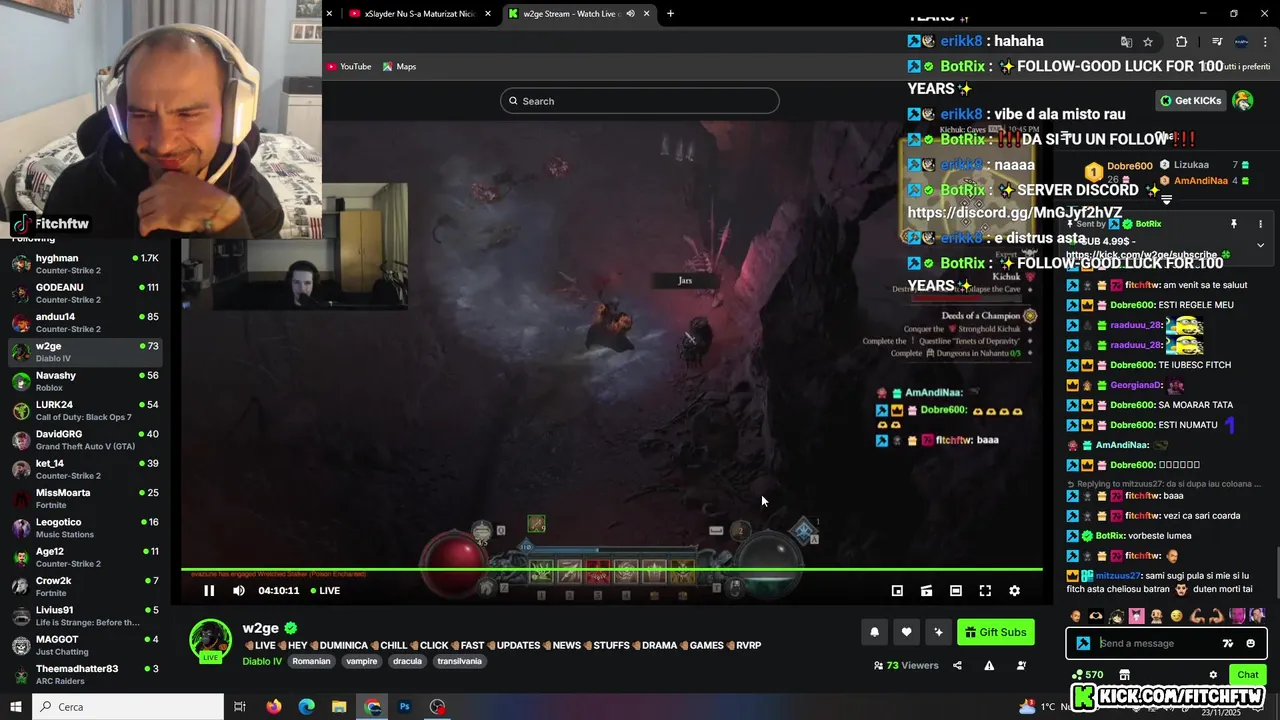Open the Chrome three-dot menu

tap(1266, 42)
